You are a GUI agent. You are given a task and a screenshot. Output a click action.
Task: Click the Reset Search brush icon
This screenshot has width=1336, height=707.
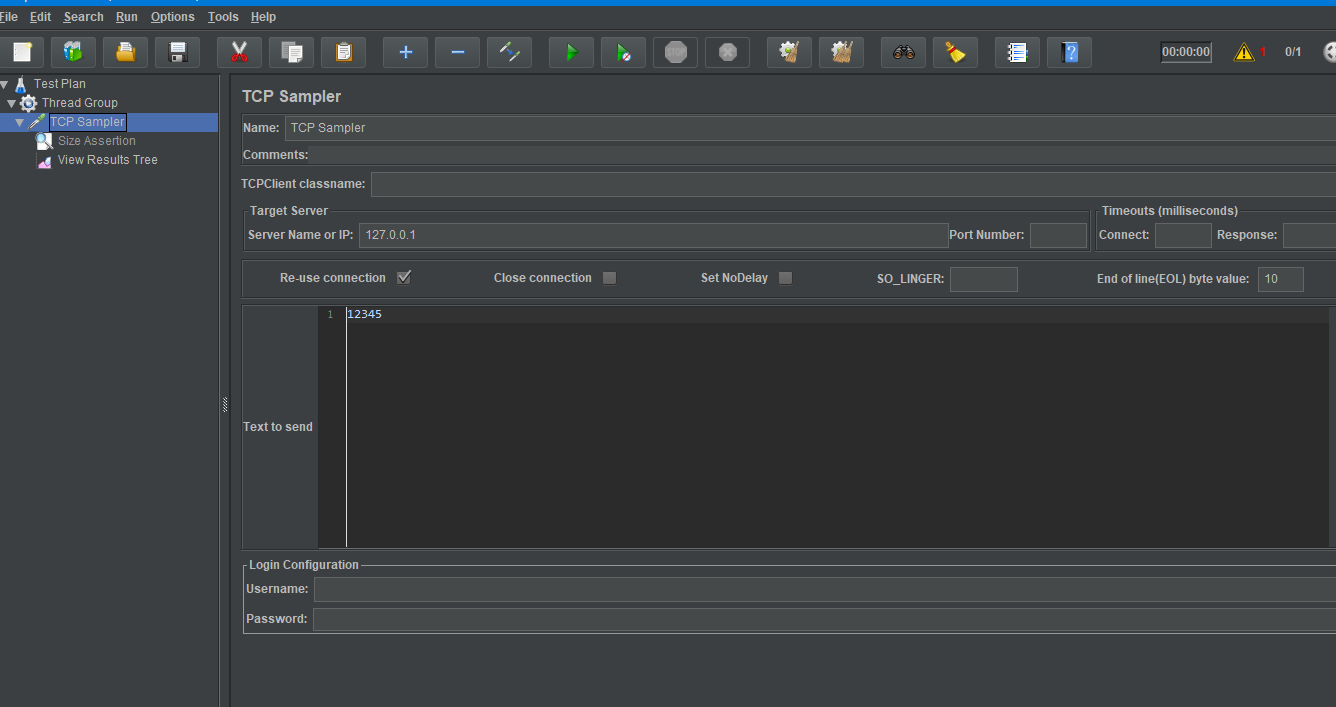coord(955,52)
